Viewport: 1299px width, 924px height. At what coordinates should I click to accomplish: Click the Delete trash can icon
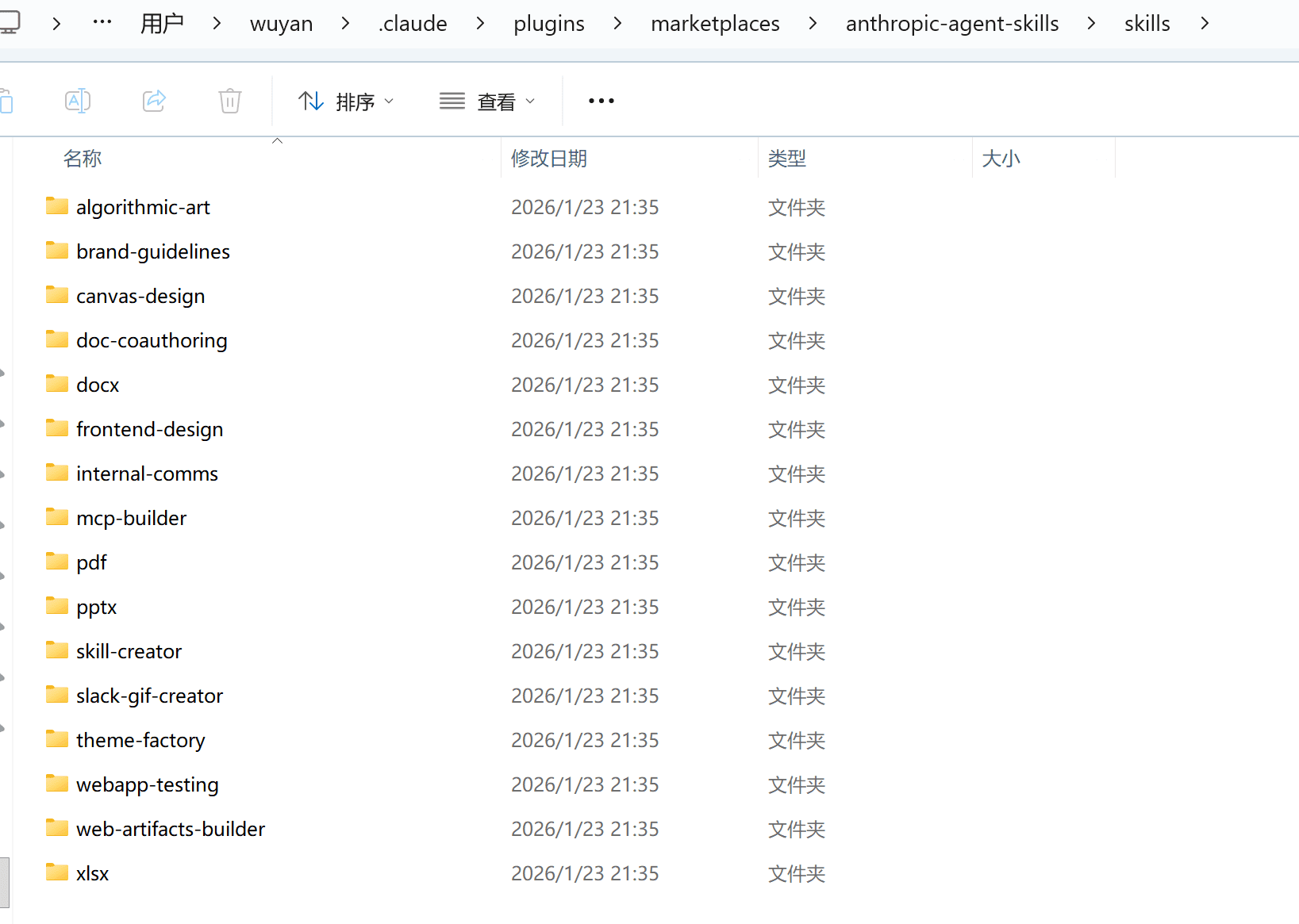230,101
